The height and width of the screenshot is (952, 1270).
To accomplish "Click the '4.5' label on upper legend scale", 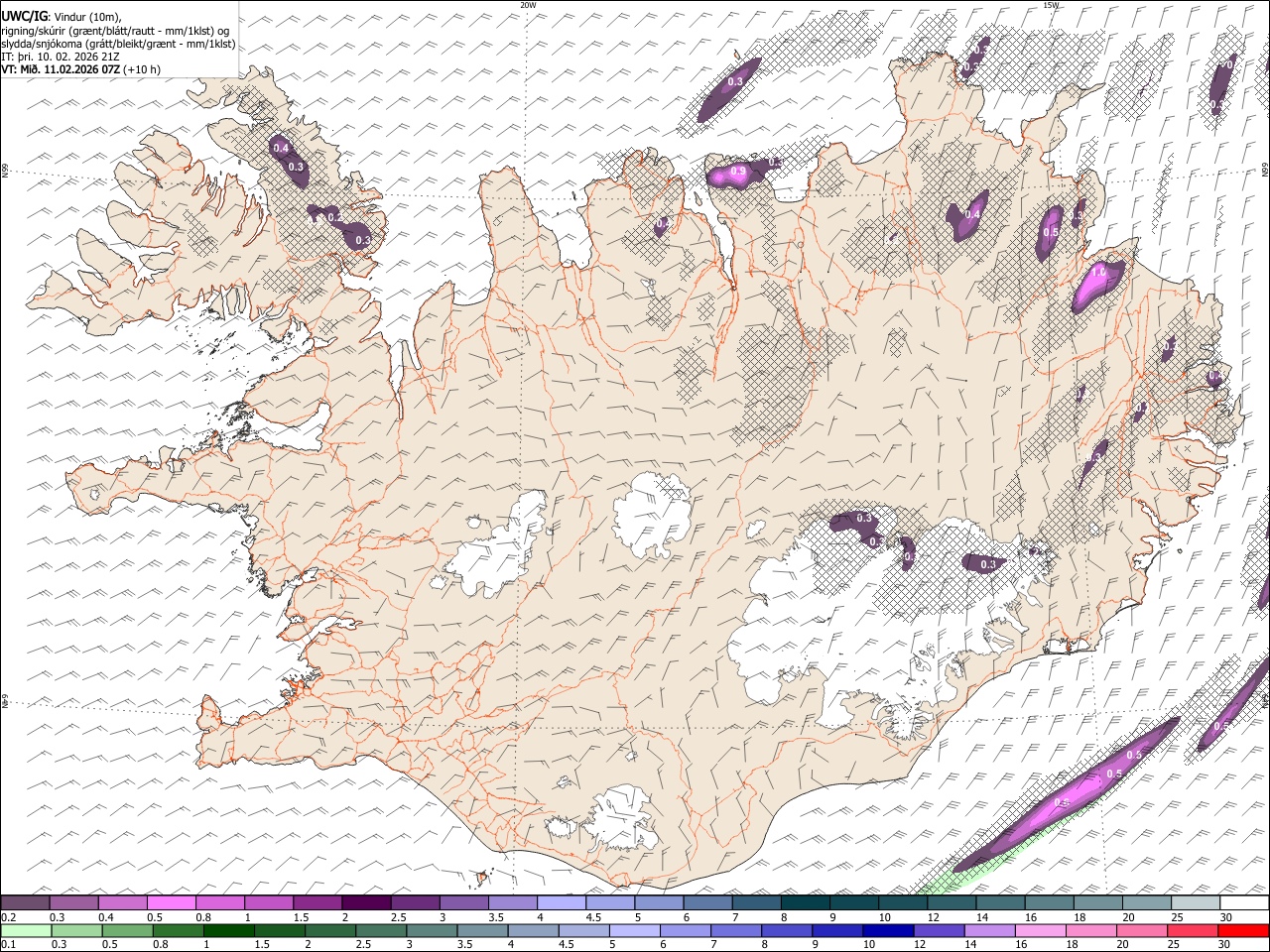I will point(593,917).
